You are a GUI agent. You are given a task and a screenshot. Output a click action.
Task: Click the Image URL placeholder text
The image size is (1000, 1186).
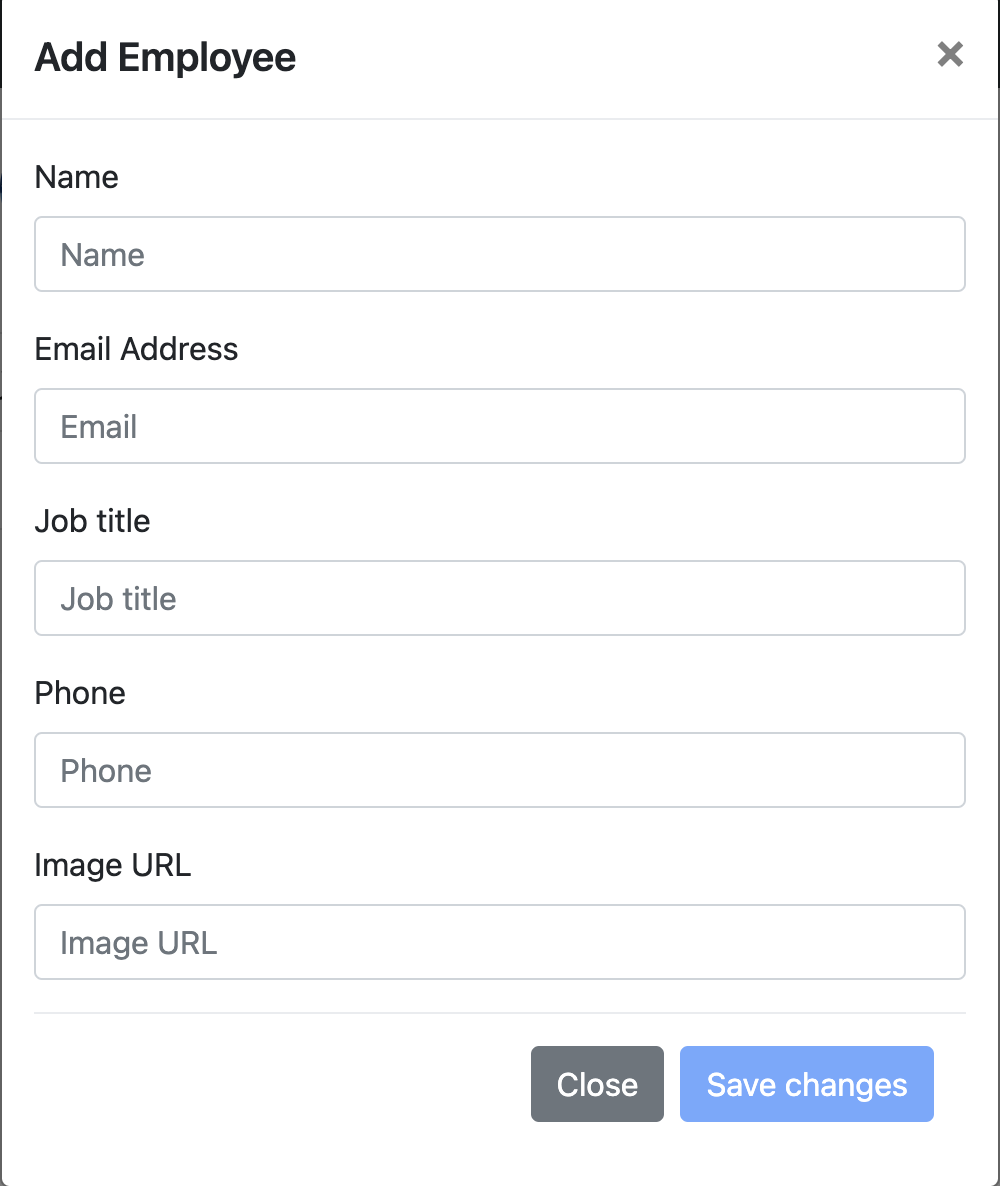click(136, 942)
